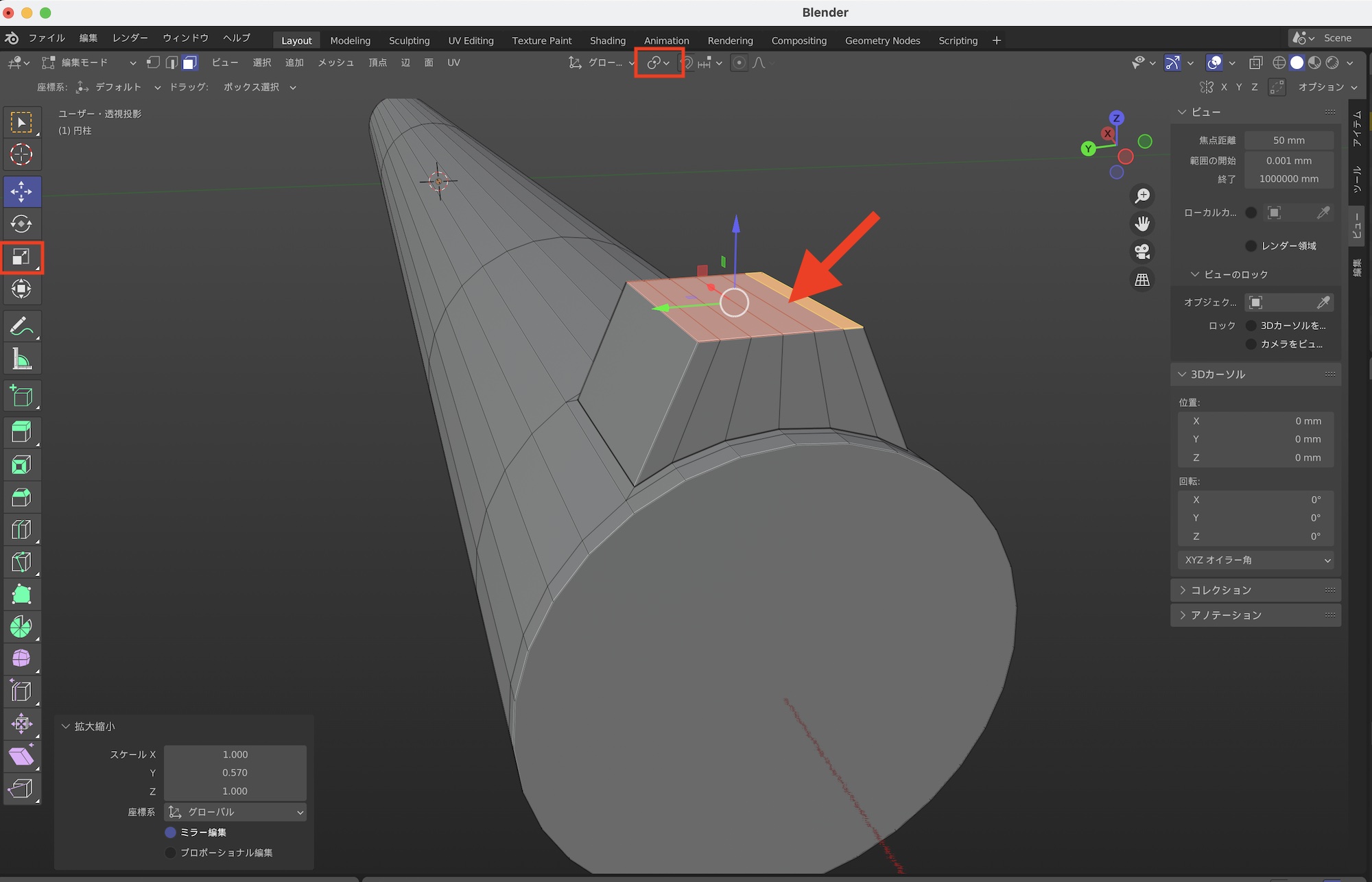Screen dimensions: 1372x882
Task: Toggle レンダー領域 checkbox
Action: tap(1251, 246)
